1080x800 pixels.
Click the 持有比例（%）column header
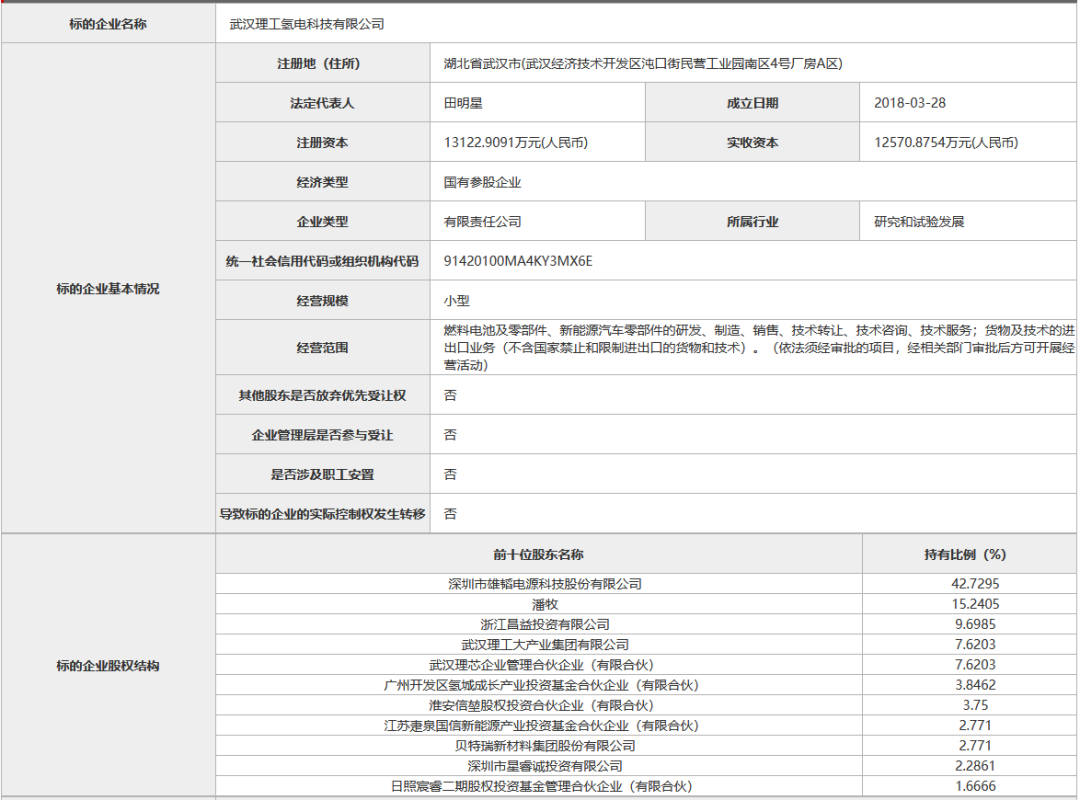point(964,555)
